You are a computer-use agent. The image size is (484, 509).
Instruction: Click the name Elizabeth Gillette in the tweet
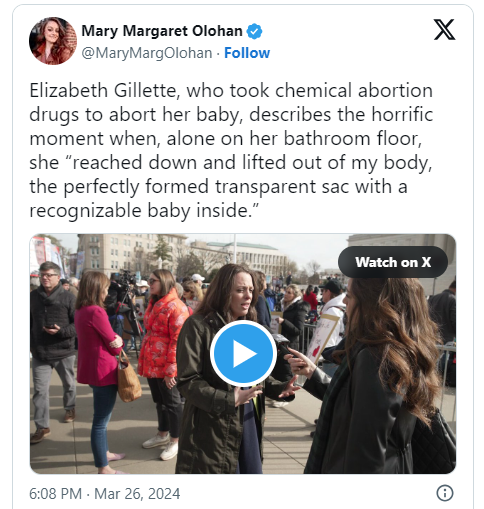(x=103, y=91)
